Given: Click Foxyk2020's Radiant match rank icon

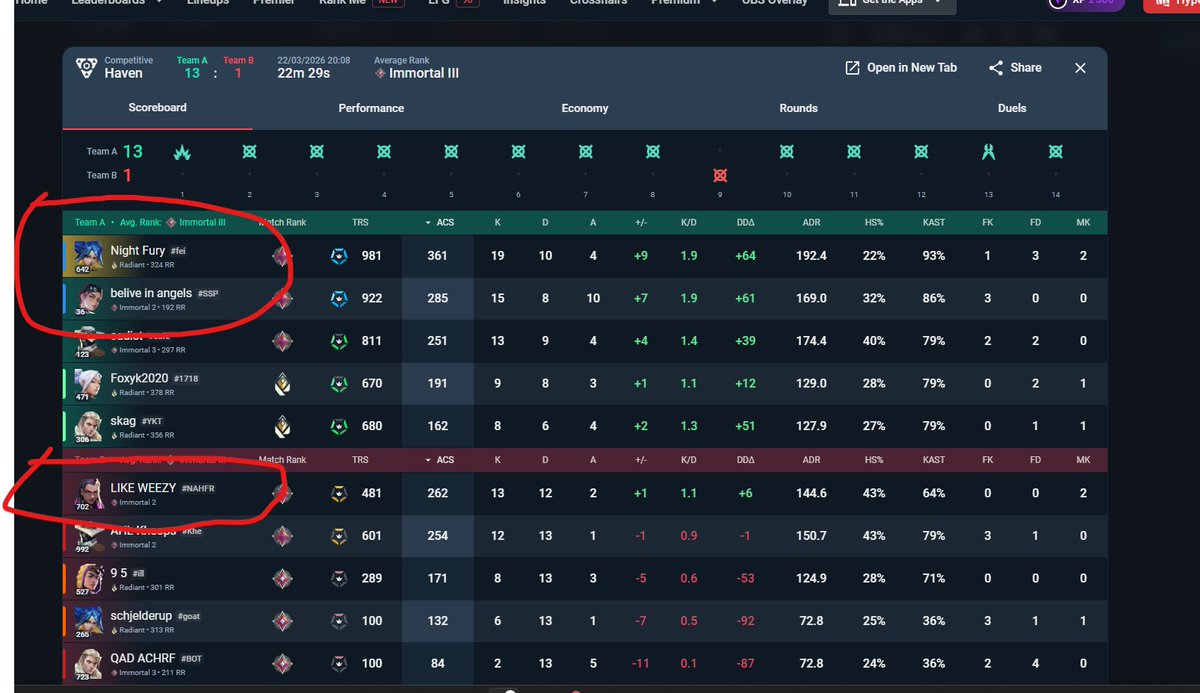Looking at the screenshot, I should click(x=283, y=383).
